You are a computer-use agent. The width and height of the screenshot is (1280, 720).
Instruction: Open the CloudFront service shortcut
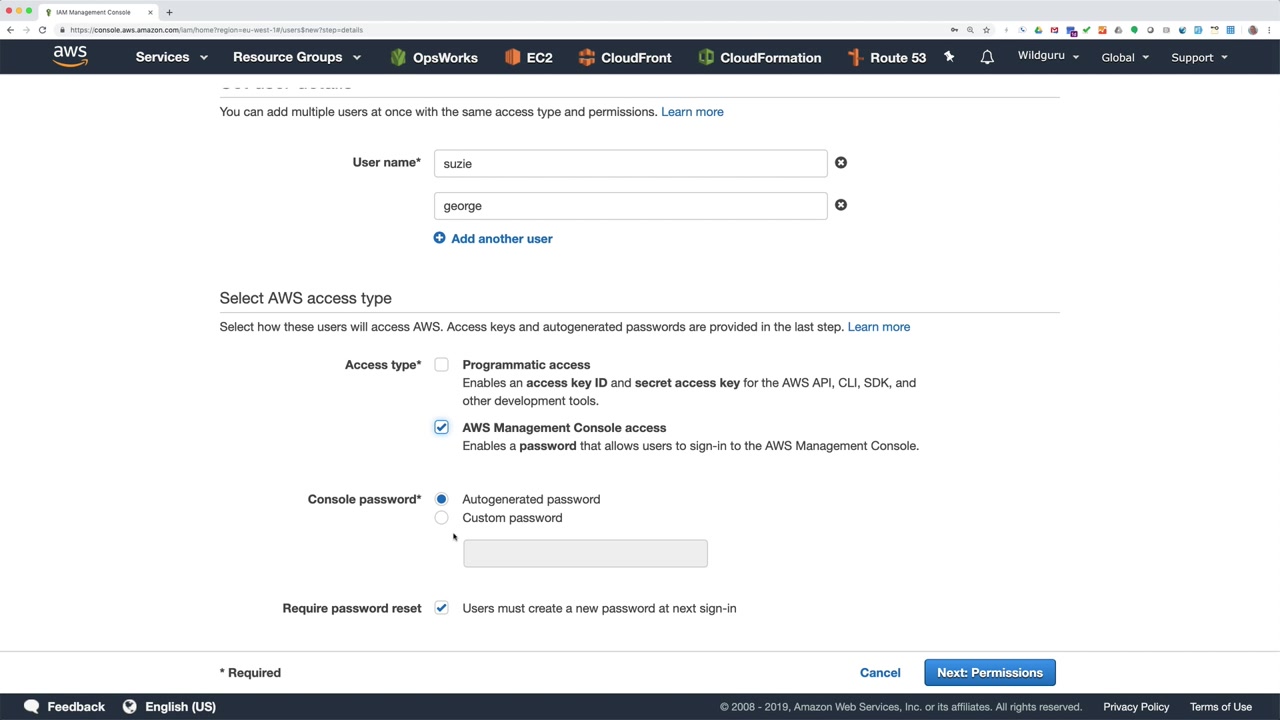tap(625, 57)
